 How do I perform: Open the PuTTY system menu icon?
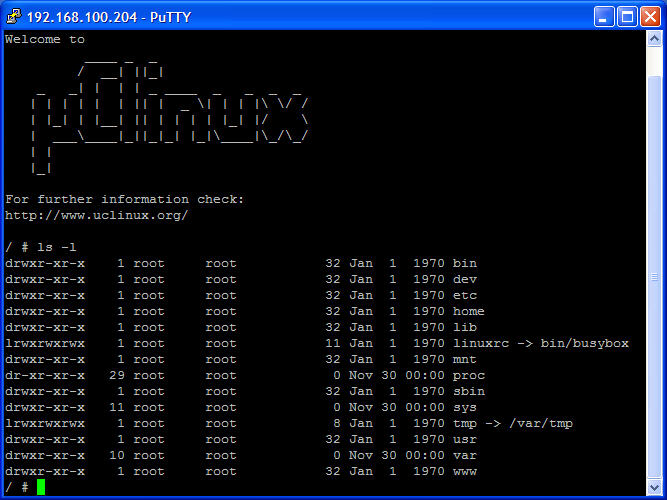pyautogui.click(x=14, y=17)
